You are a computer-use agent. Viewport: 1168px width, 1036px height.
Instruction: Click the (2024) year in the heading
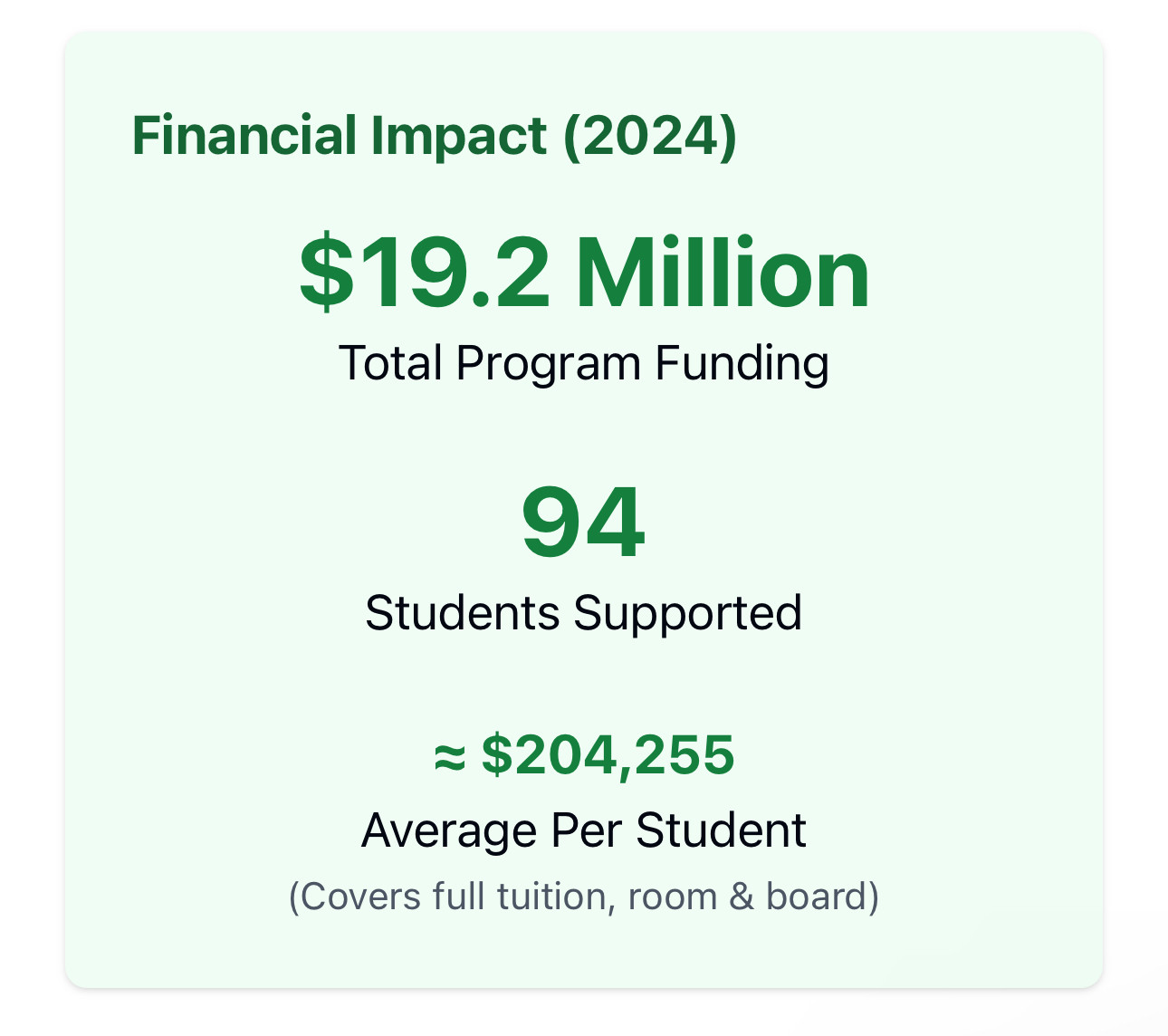tap(650, 137)
